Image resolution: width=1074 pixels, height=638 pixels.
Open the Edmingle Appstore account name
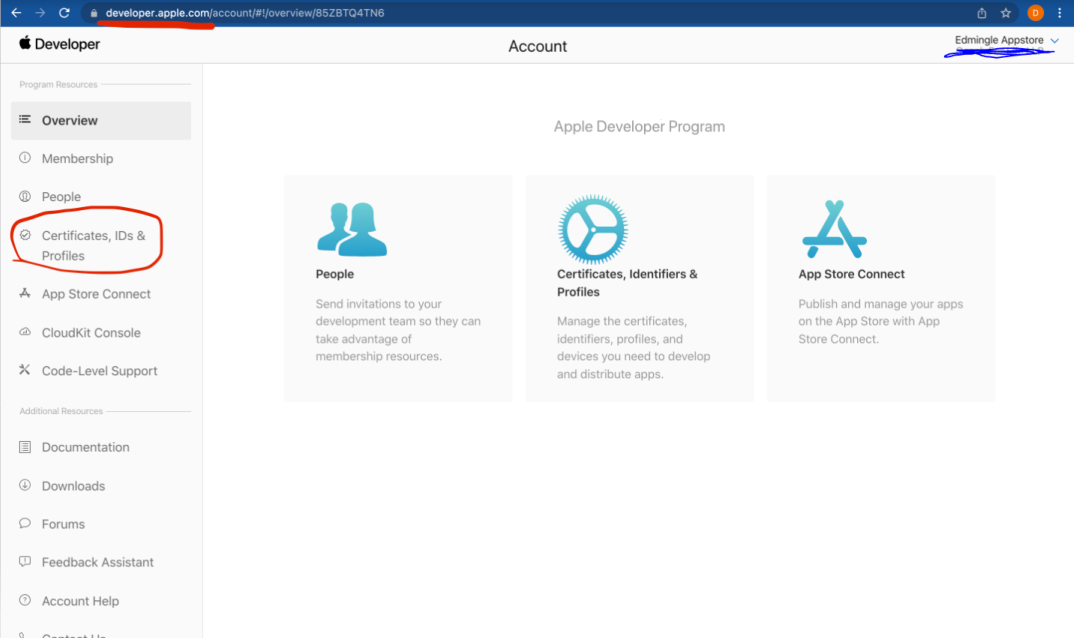(999, 40)
